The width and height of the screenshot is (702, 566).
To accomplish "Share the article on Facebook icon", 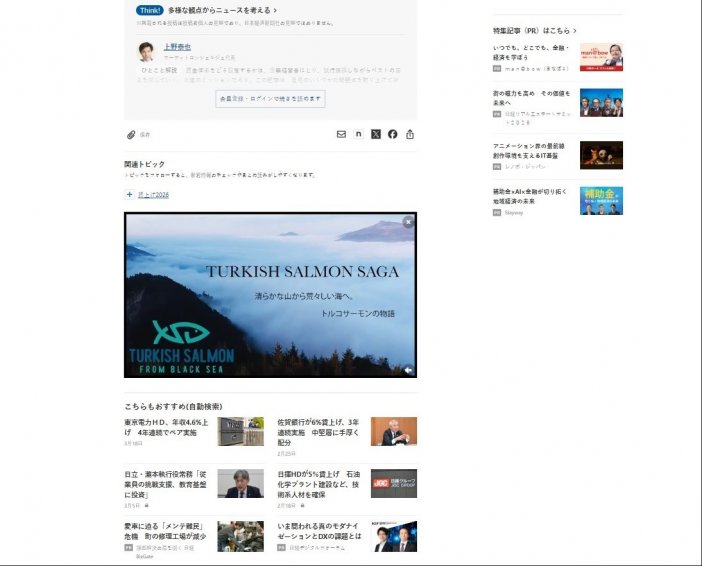I will pyautogui.click(x=393, y=134).
